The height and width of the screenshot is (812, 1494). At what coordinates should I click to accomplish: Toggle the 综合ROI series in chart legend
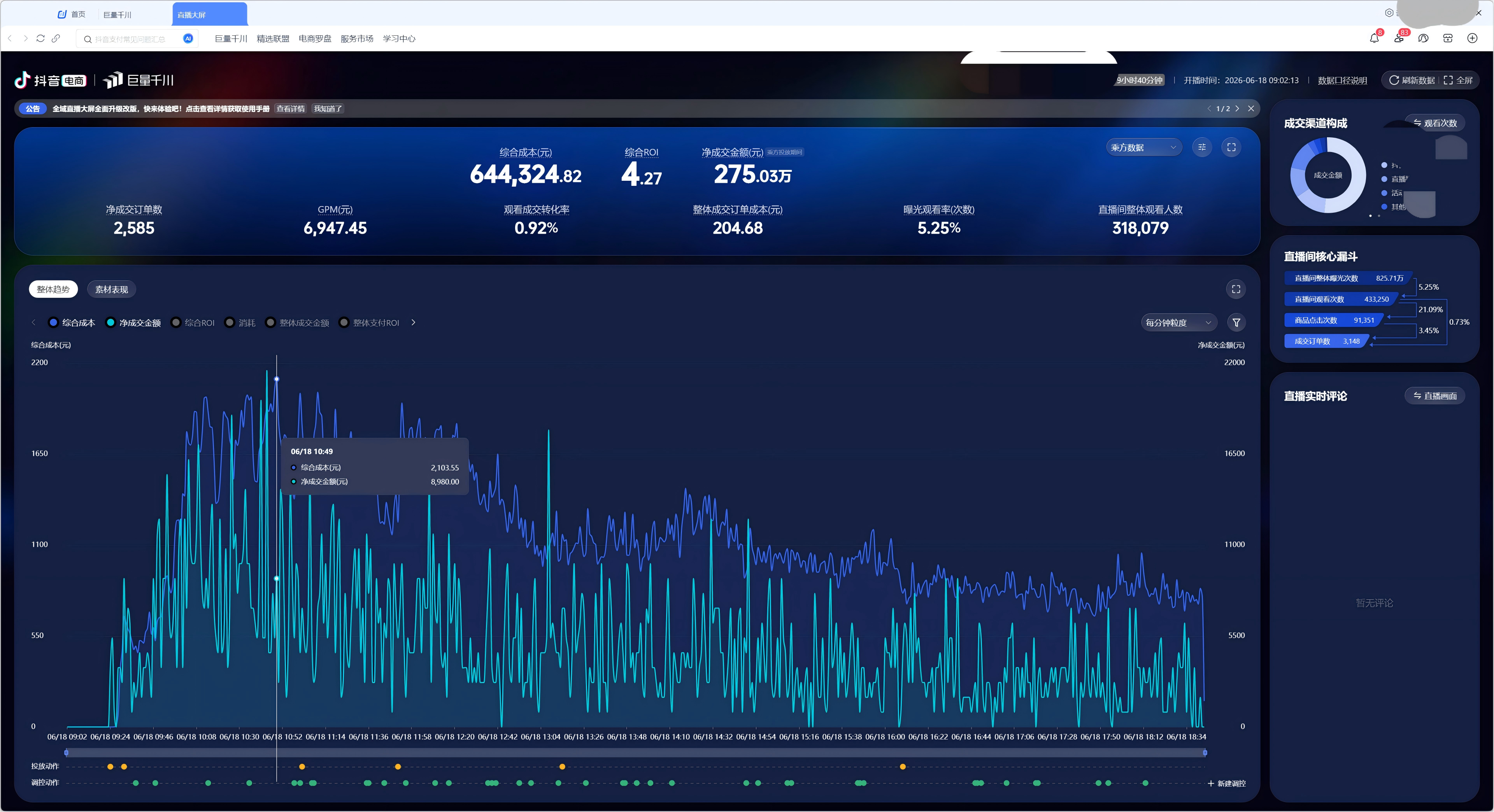point(193,323)
